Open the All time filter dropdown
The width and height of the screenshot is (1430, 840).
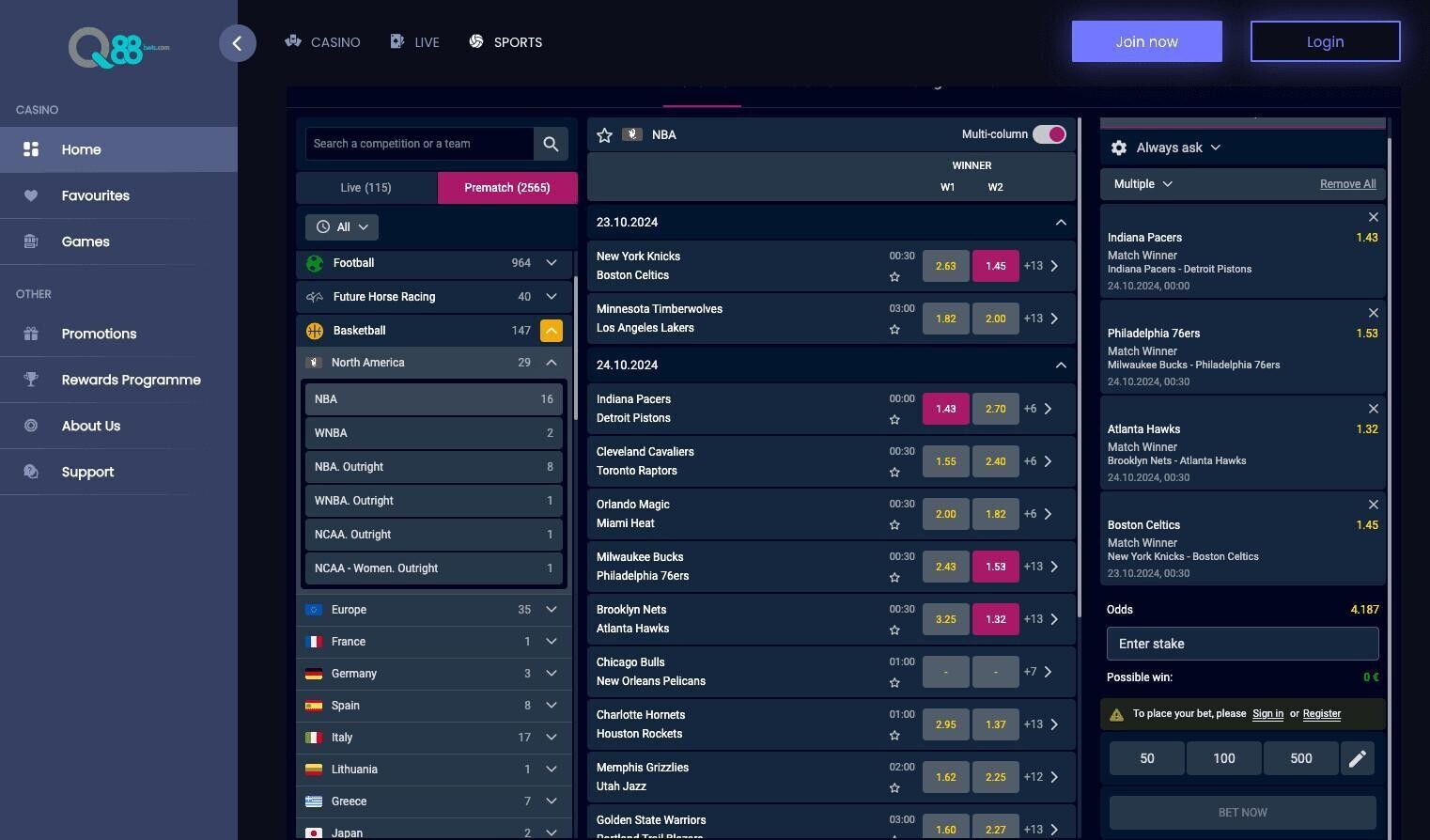(342, 227)
